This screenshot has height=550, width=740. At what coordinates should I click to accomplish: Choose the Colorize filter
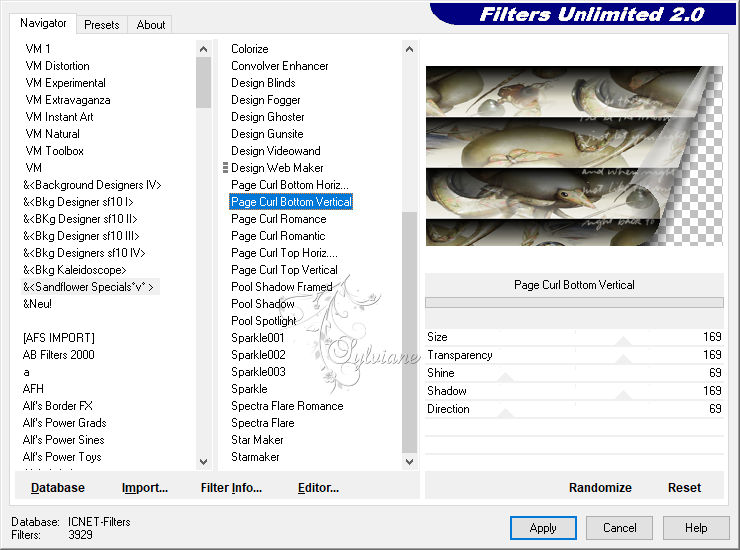coord(250,49)
